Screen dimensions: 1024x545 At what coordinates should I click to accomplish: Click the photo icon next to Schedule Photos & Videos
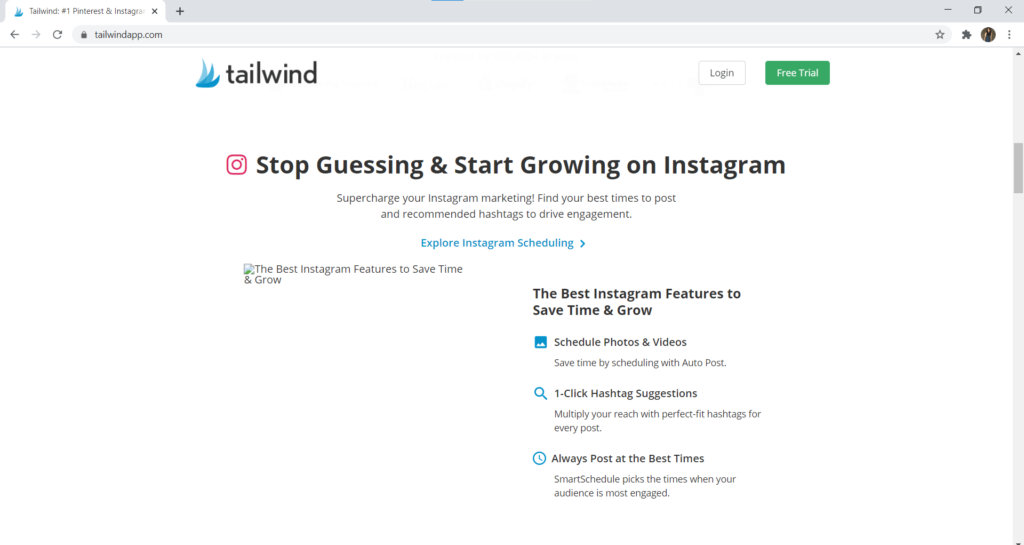[541, 342]
